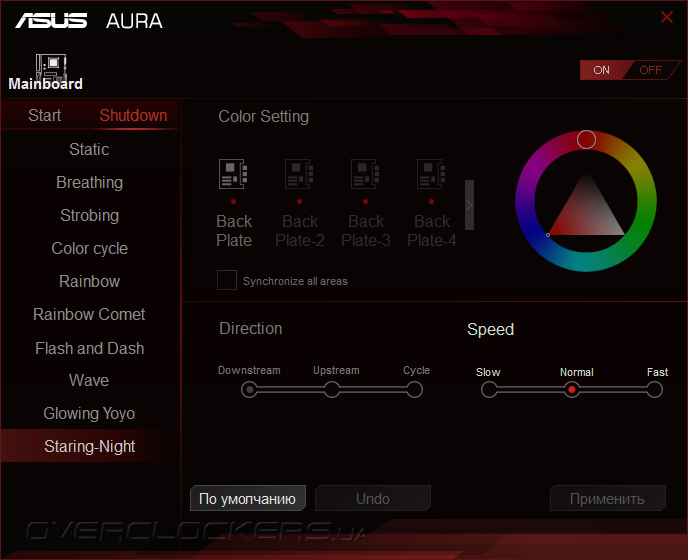Choose the Rainbow Comet effect

[89, 314]
